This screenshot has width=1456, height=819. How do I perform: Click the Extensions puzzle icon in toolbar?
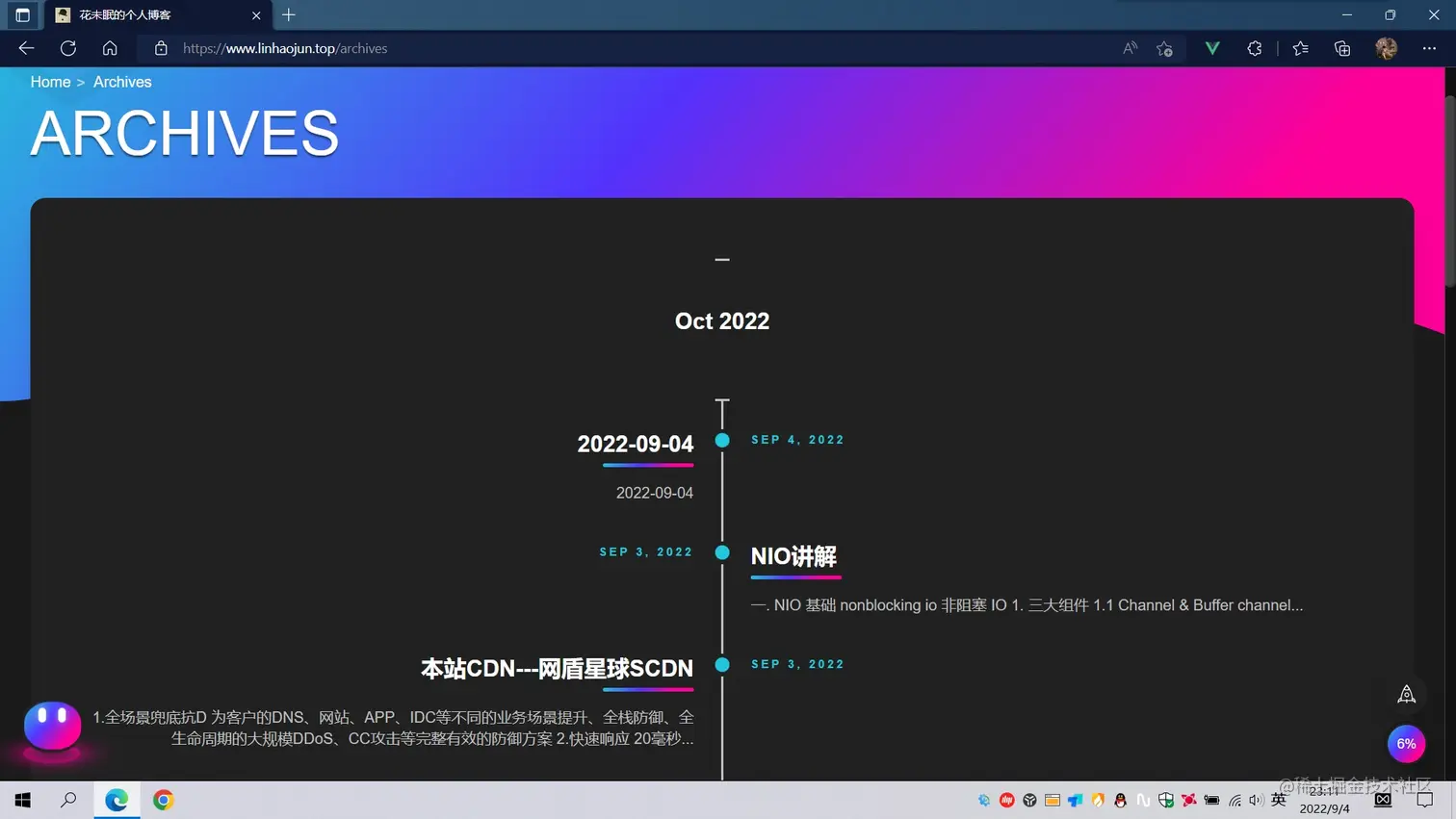1255,48
